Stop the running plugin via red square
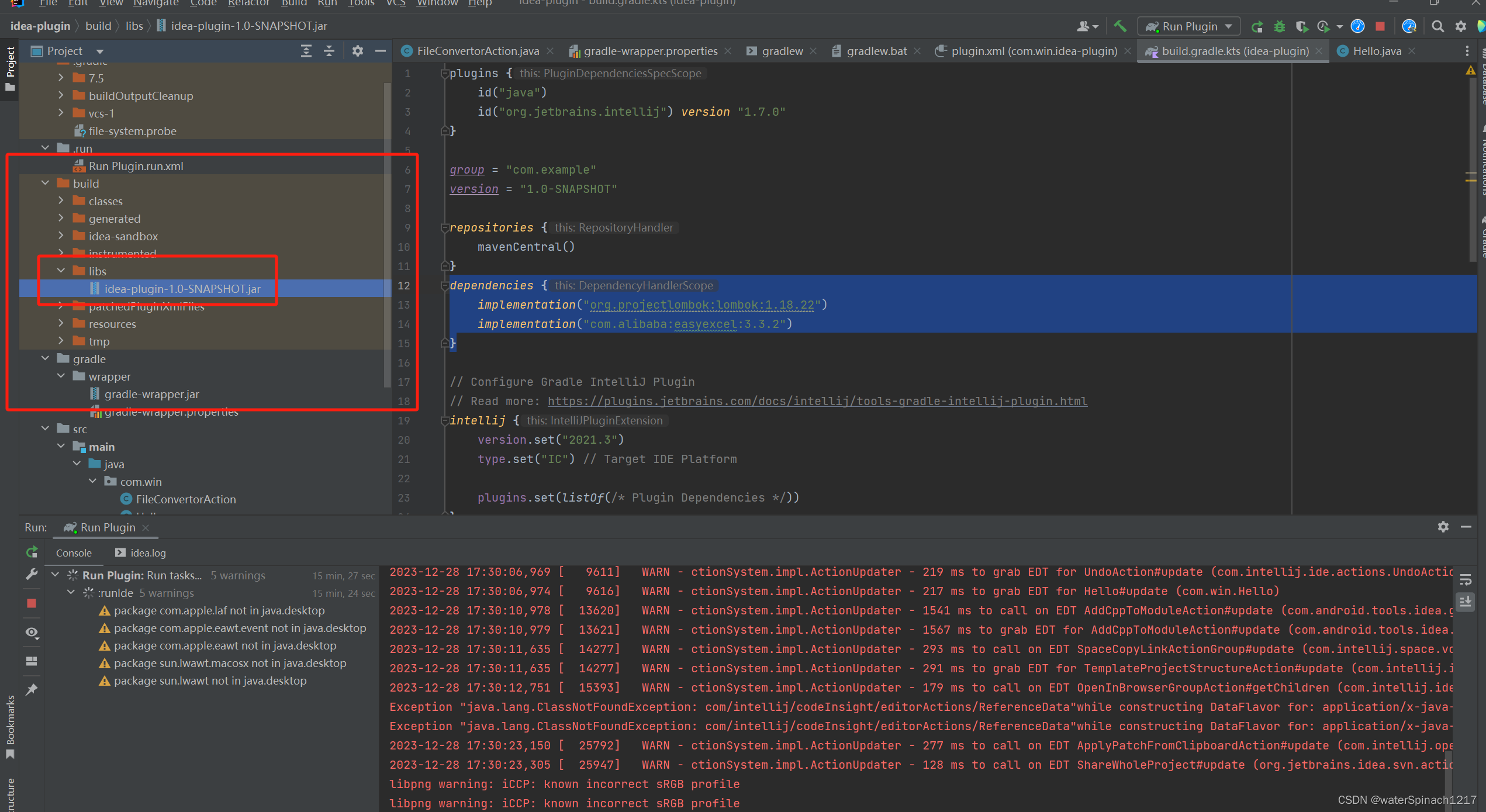The image size is (1486, 812). 1380,26
